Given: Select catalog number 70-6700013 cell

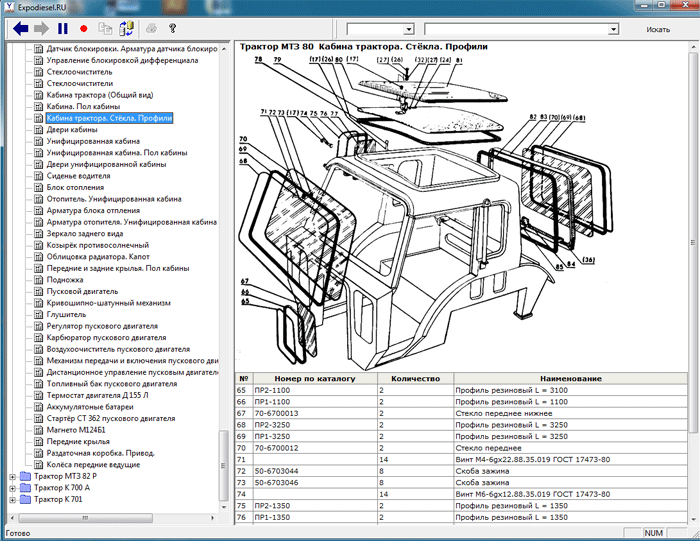Looking at the screenshot, I should [x=315, y=413].
